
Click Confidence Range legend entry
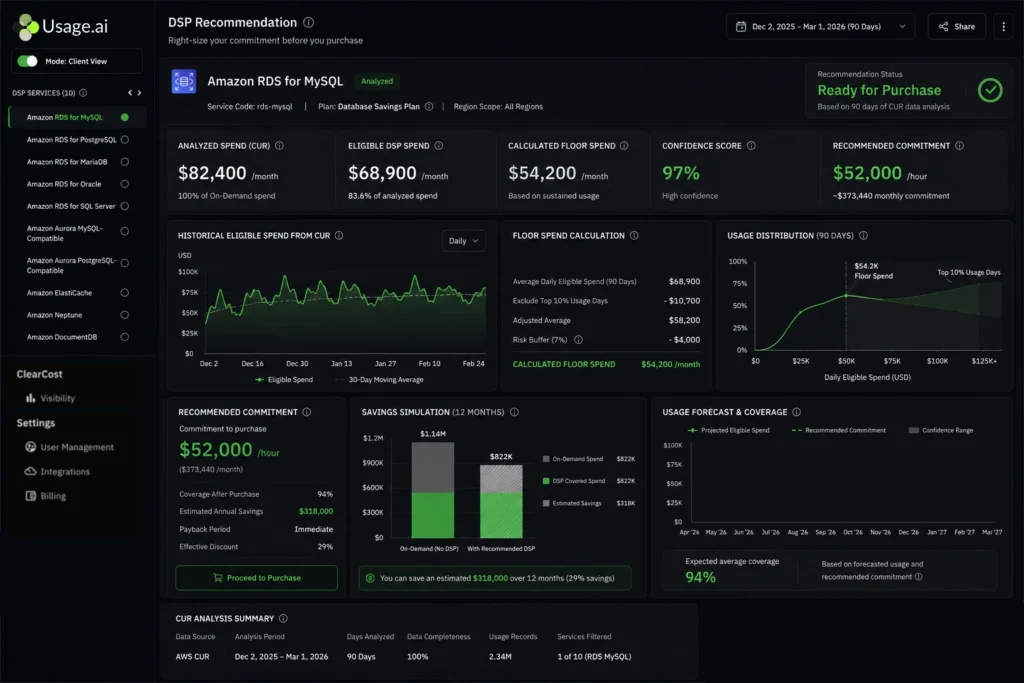coord(941,430)
